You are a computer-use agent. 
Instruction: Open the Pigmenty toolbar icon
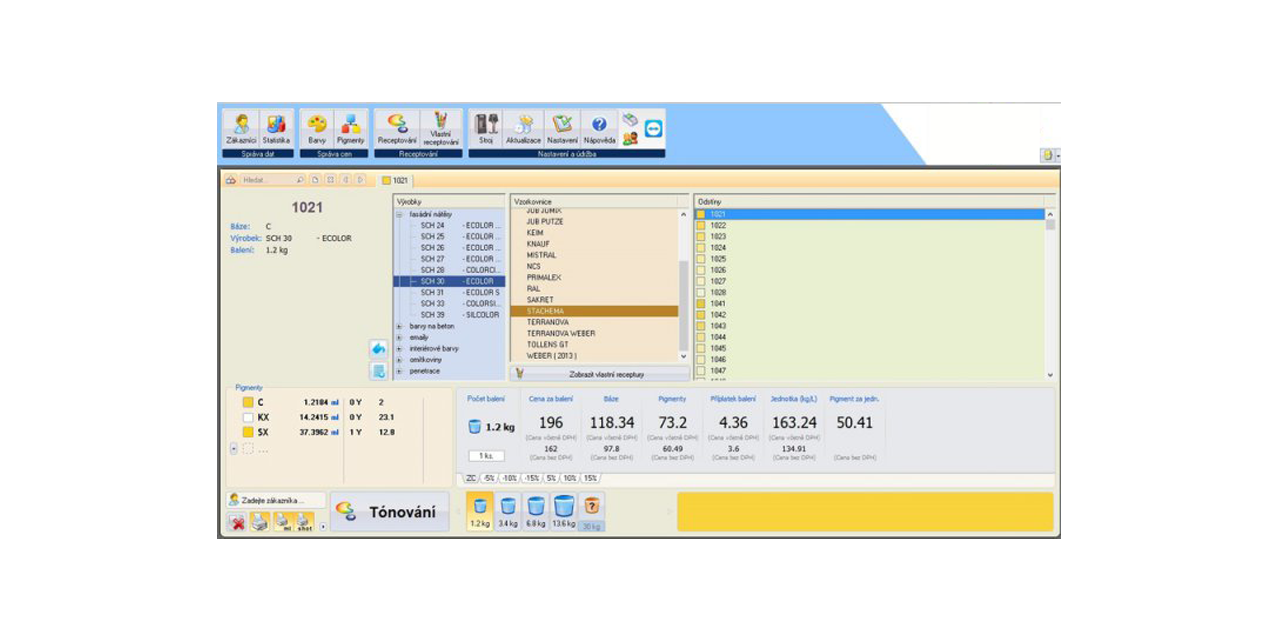pos(351,125)
